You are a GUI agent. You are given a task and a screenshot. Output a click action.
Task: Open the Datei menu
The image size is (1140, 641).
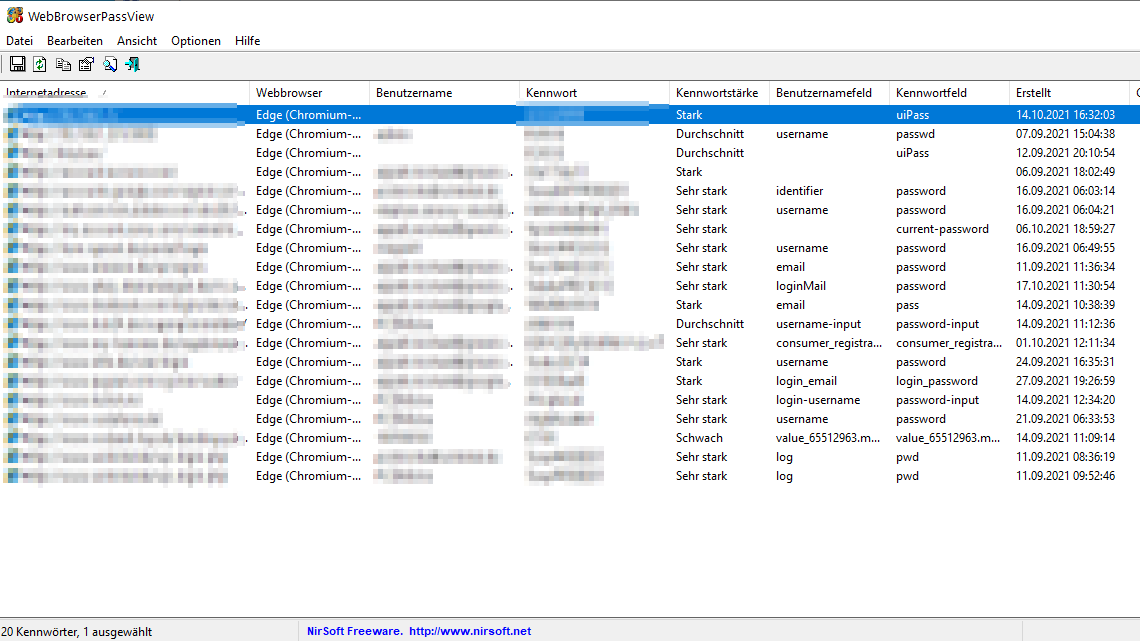20,41
